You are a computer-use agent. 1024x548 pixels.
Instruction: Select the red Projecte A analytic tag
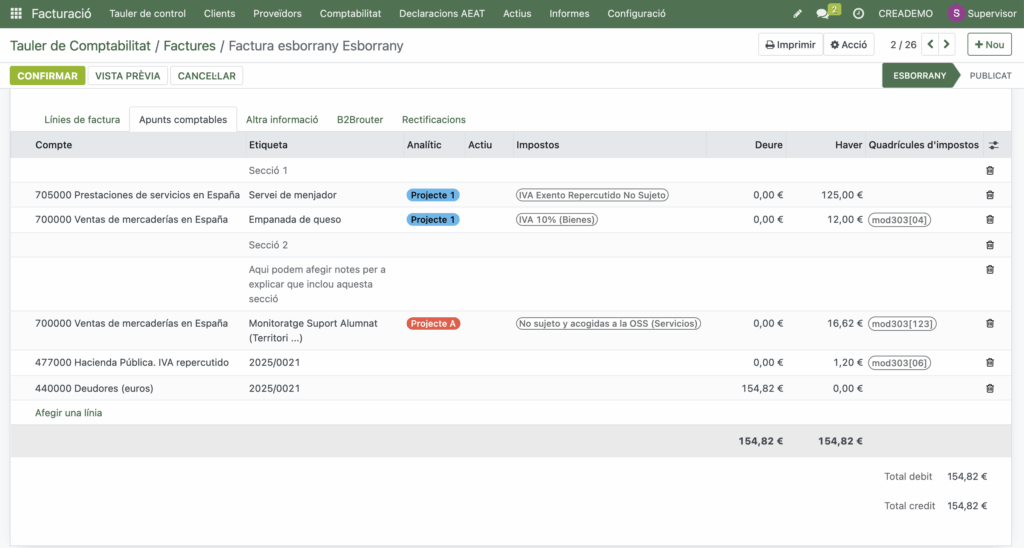click(433, 324)
